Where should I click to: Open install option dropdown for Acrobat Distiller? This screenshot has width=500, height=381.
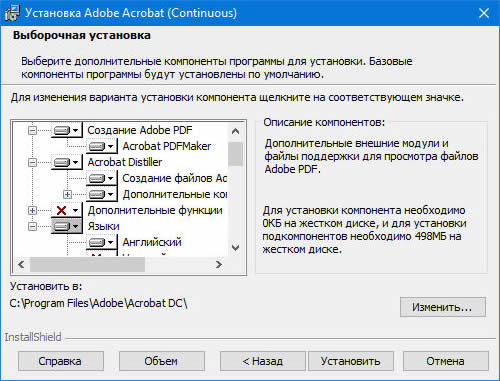pyautogui.click(x=67, y=162)
